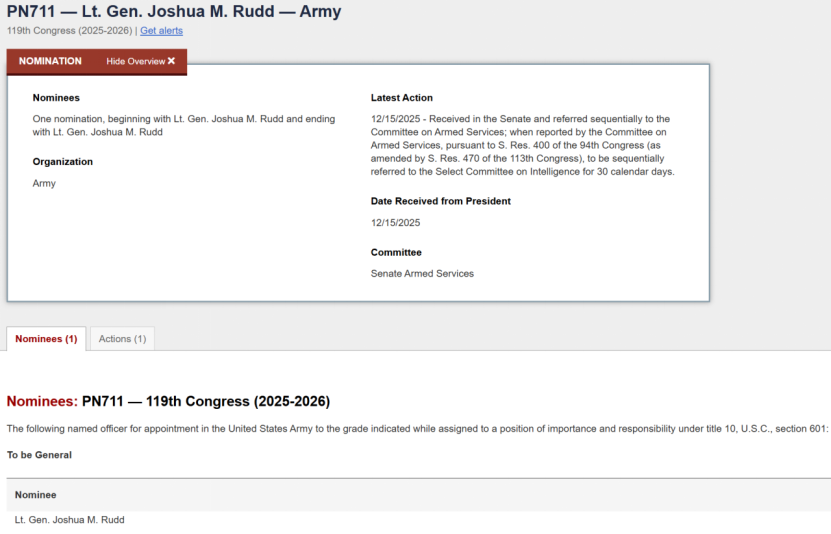
Task: Click the red Nominees: PN711 section heading
Action: pos(168,402)
